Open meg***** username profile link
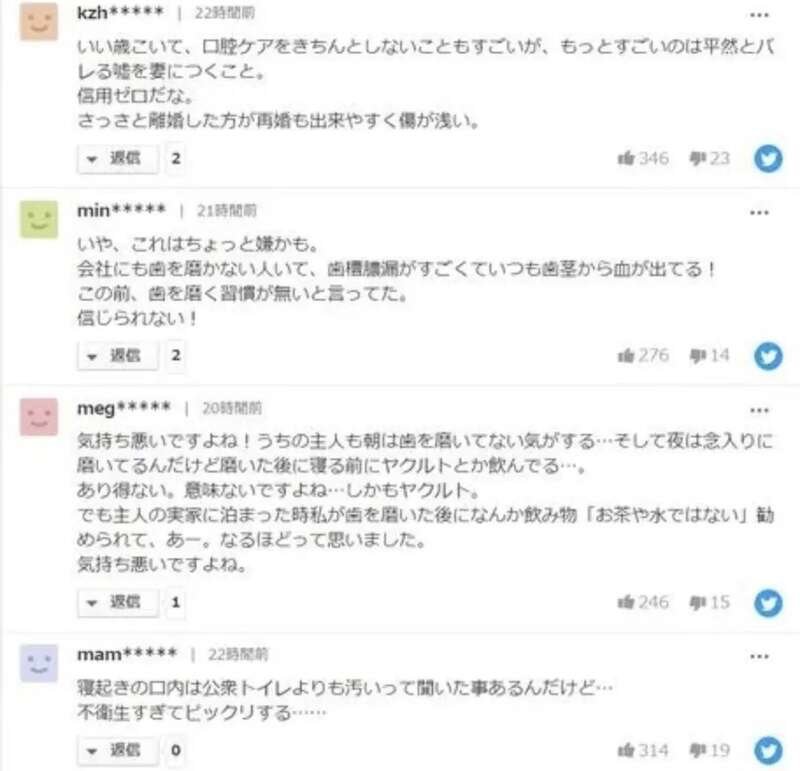800x771 pixels. coord(123,409)
